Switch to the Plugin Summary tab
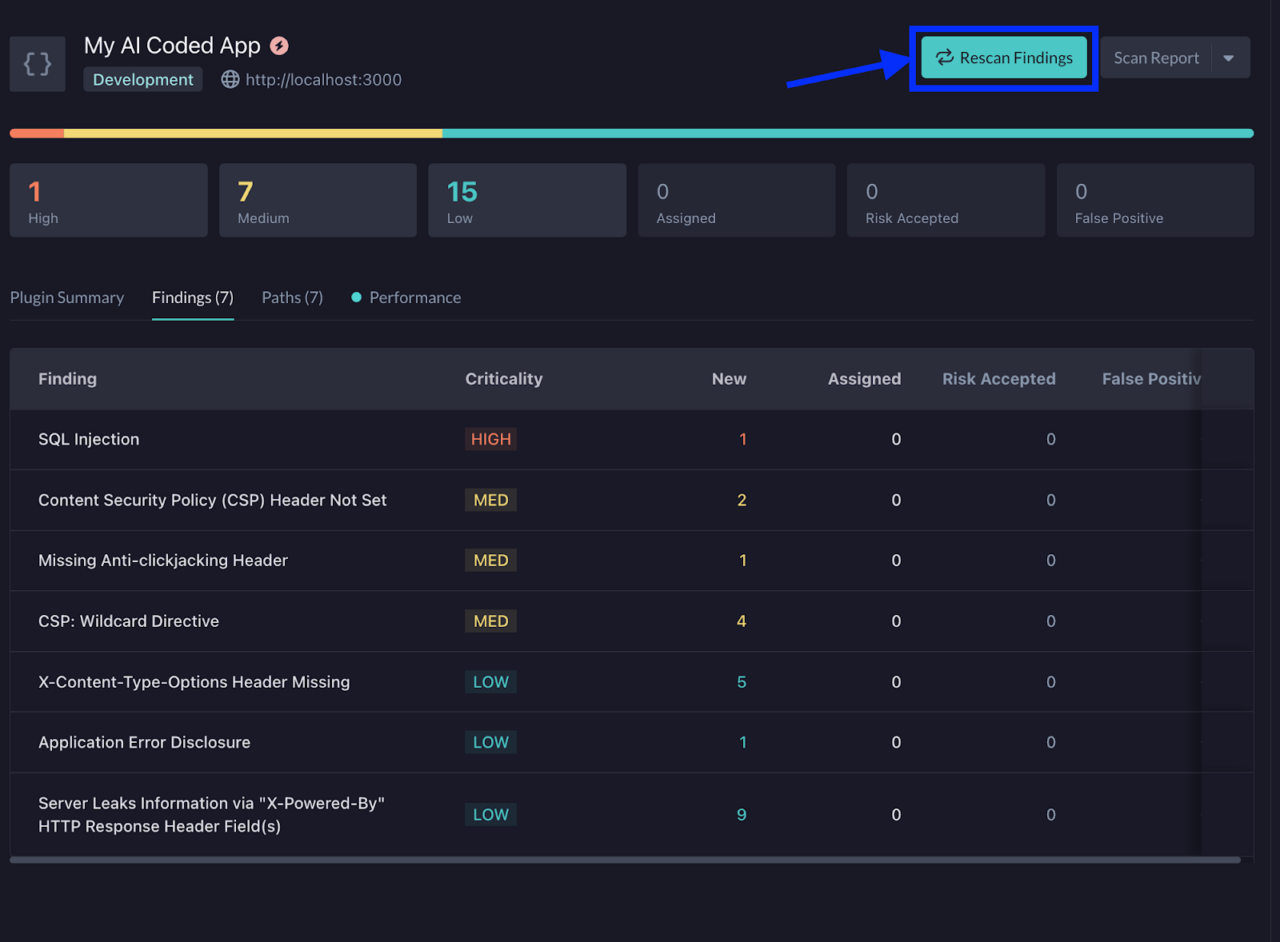The height and width of the screenshot is (942, 1280). click(67, 297)
